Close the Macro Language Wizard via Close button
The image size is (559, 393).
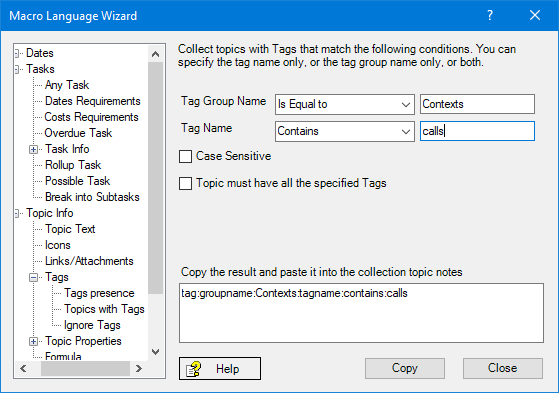503,368
